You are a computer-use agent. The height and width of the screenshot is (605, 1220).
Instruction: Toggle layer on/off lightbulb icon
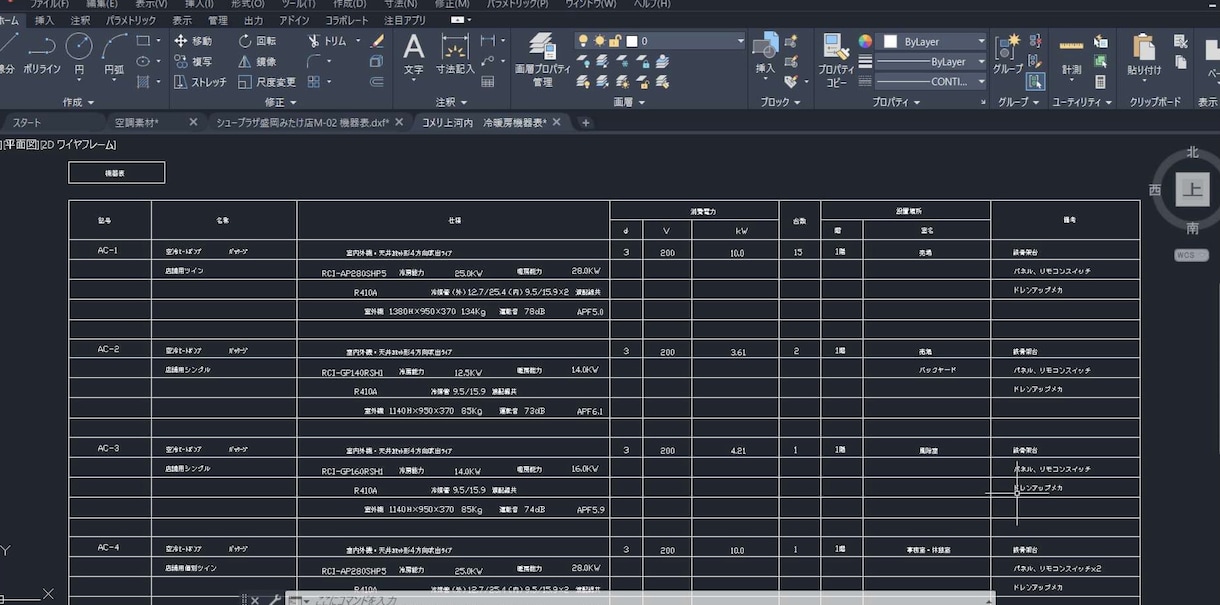pyautogui.click(x=583, y=41)
